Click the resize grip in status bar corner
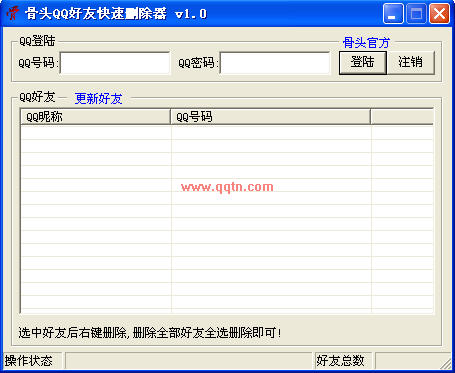455x373 pixels. 445,364
